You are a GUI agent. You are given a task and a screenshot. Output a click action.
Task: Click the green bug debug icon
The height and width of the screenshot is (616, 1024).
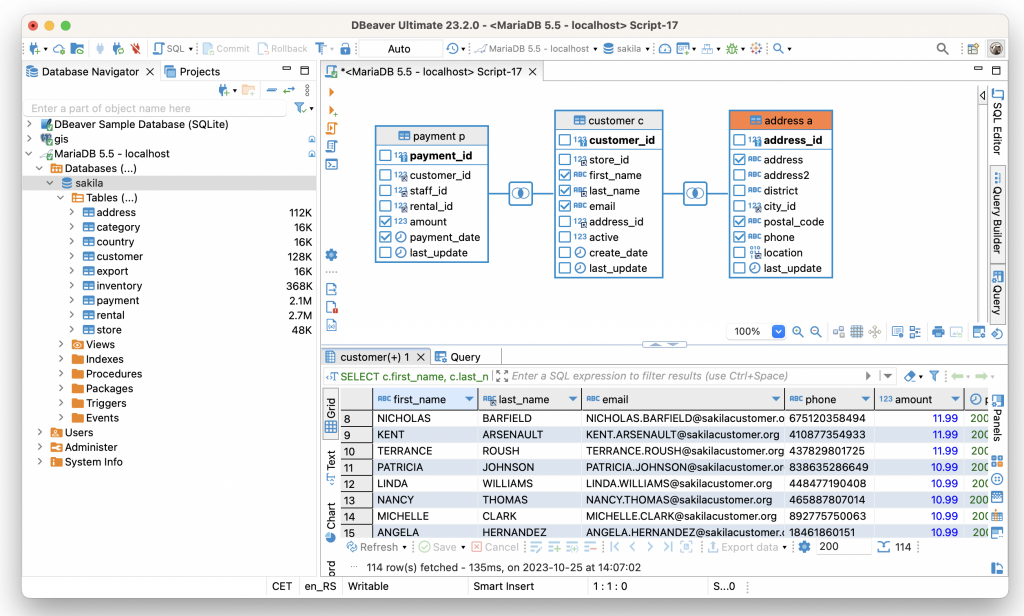[732, 48]
